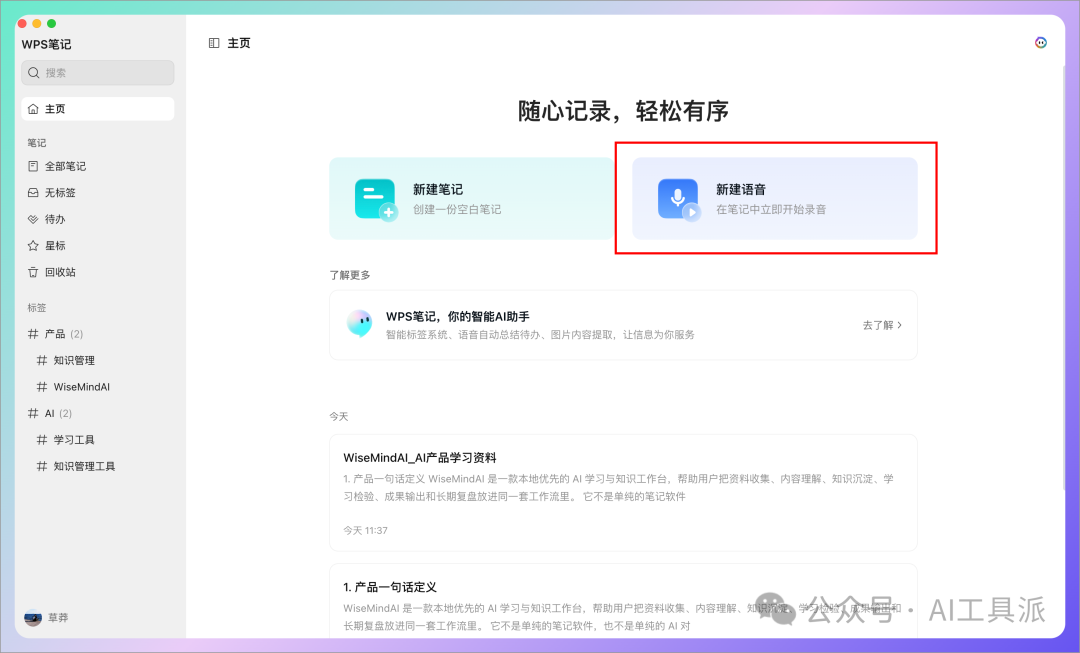
Task: Open 无标签 notes list
Action: (98, 193)
